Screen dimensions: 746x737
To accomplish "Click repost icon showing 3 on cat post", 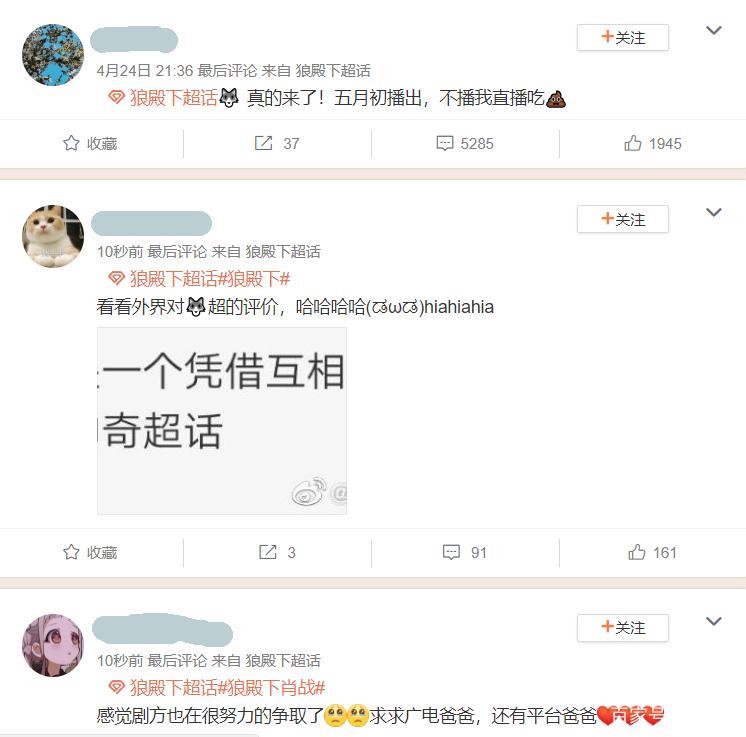I will coord(267,552).
